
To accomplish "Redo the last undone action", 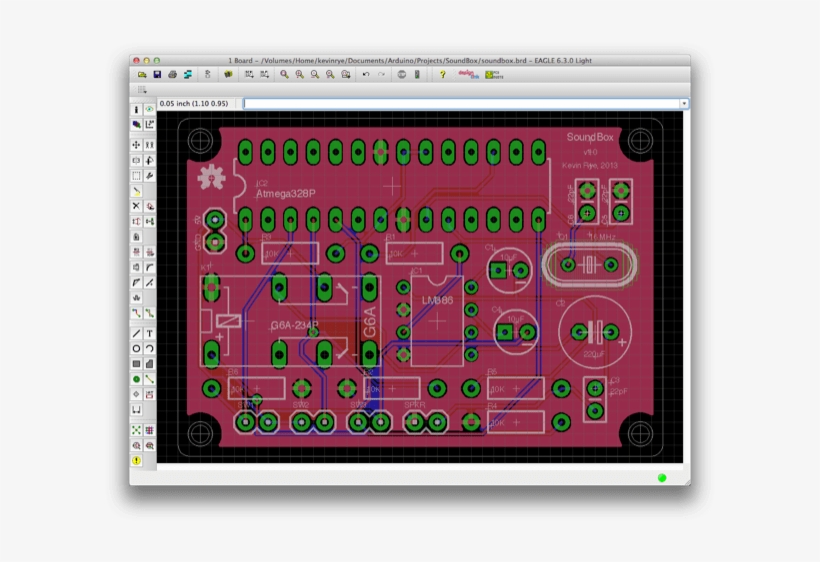I will tap(381, 75).
